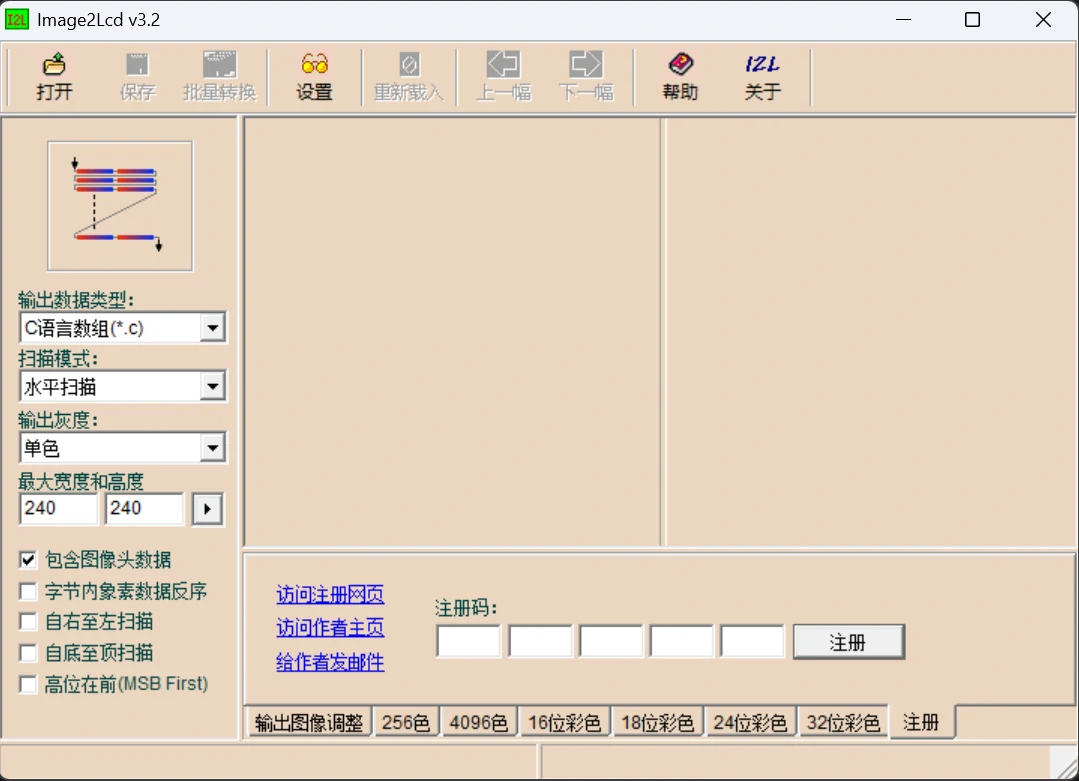This screenshot has height=781, width=1079.
Task: Click the scan direction preview thumbnail
Action: pos(120,205)
